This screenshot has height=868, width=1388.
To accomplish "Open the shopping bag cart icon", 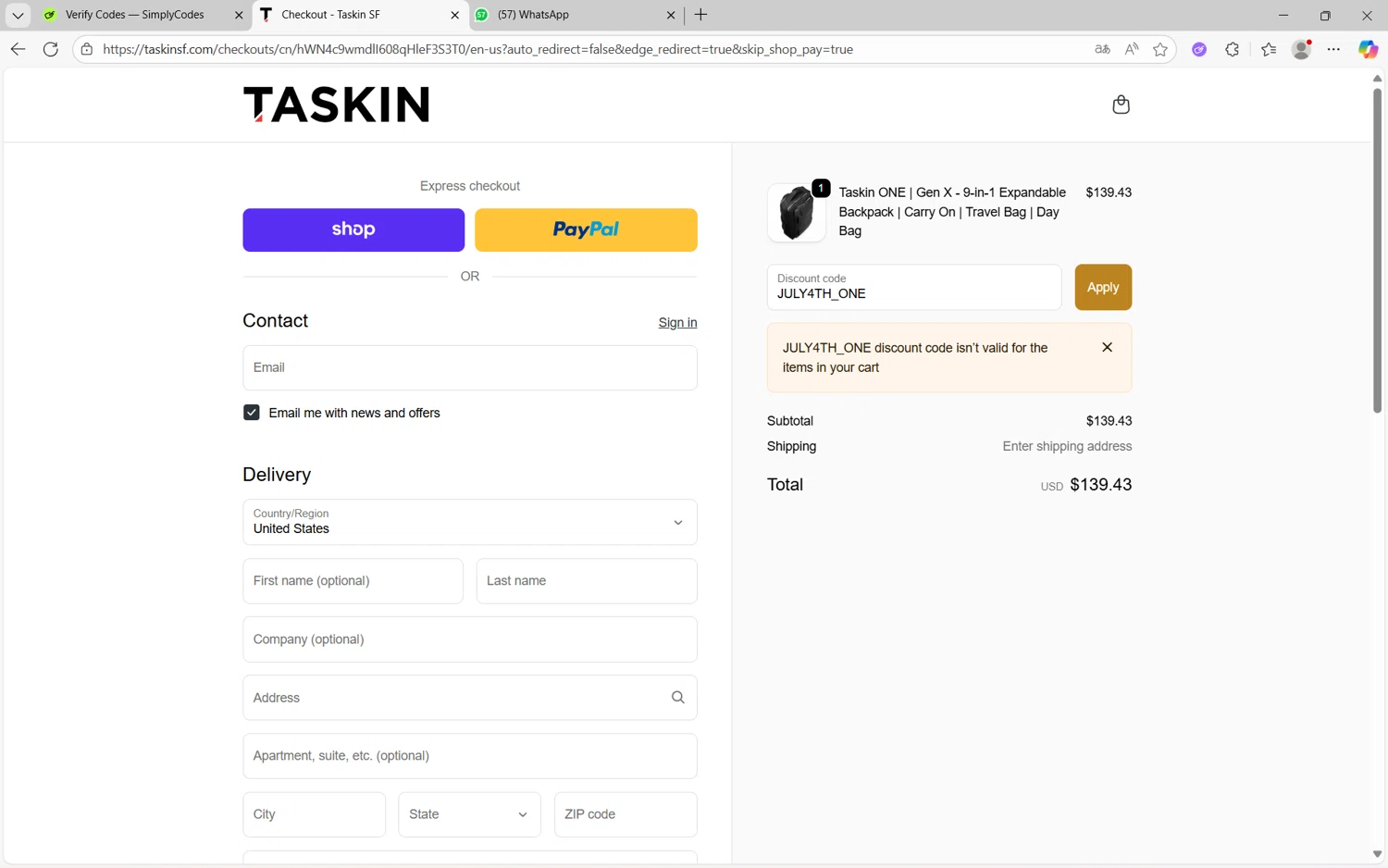I will 1121,105.
